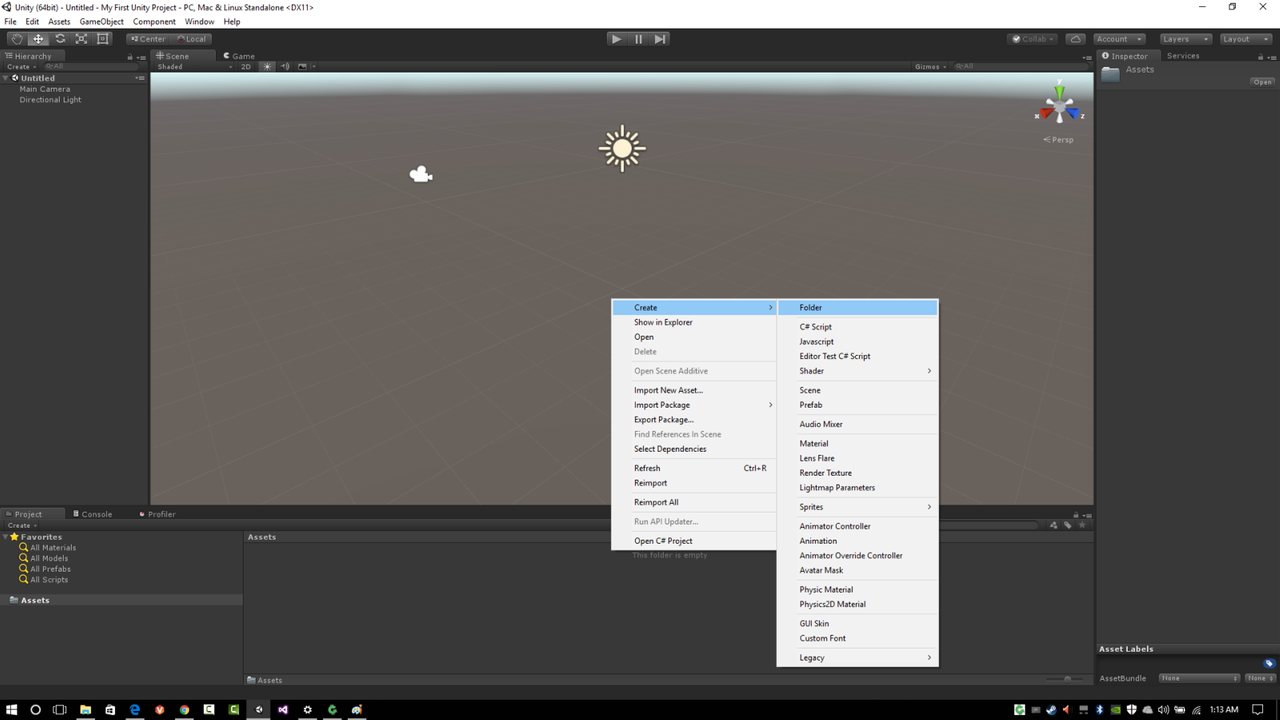Open Visual Studio from taskbar
Viewport: 1280px width, 720px height.
coord(283,710)
